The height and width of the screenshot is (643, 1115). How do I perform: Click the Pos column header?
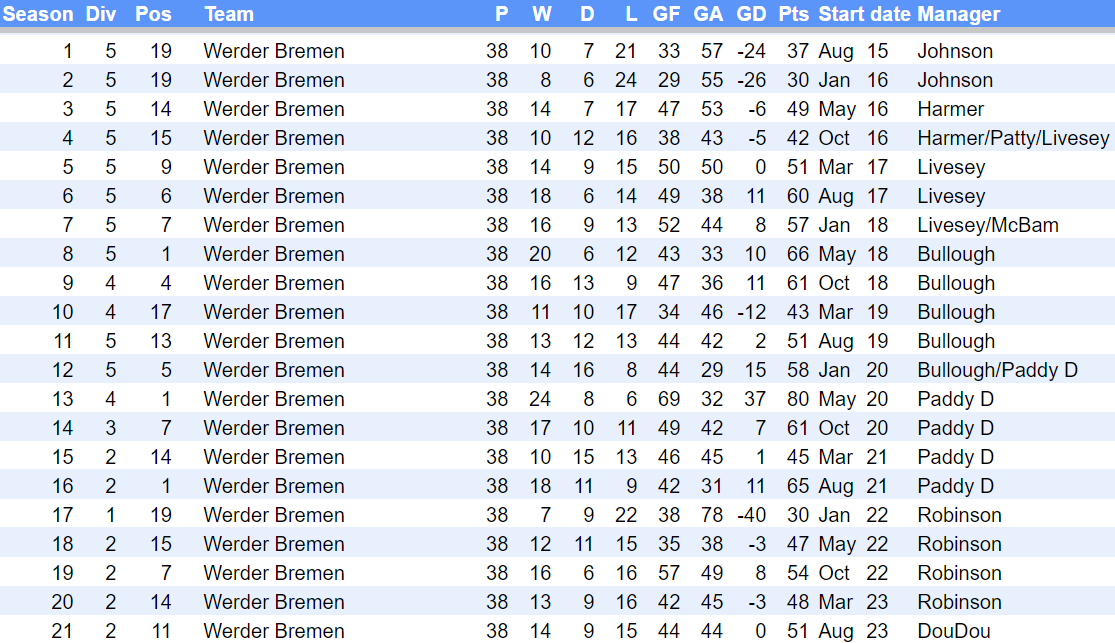click(153, 14)
